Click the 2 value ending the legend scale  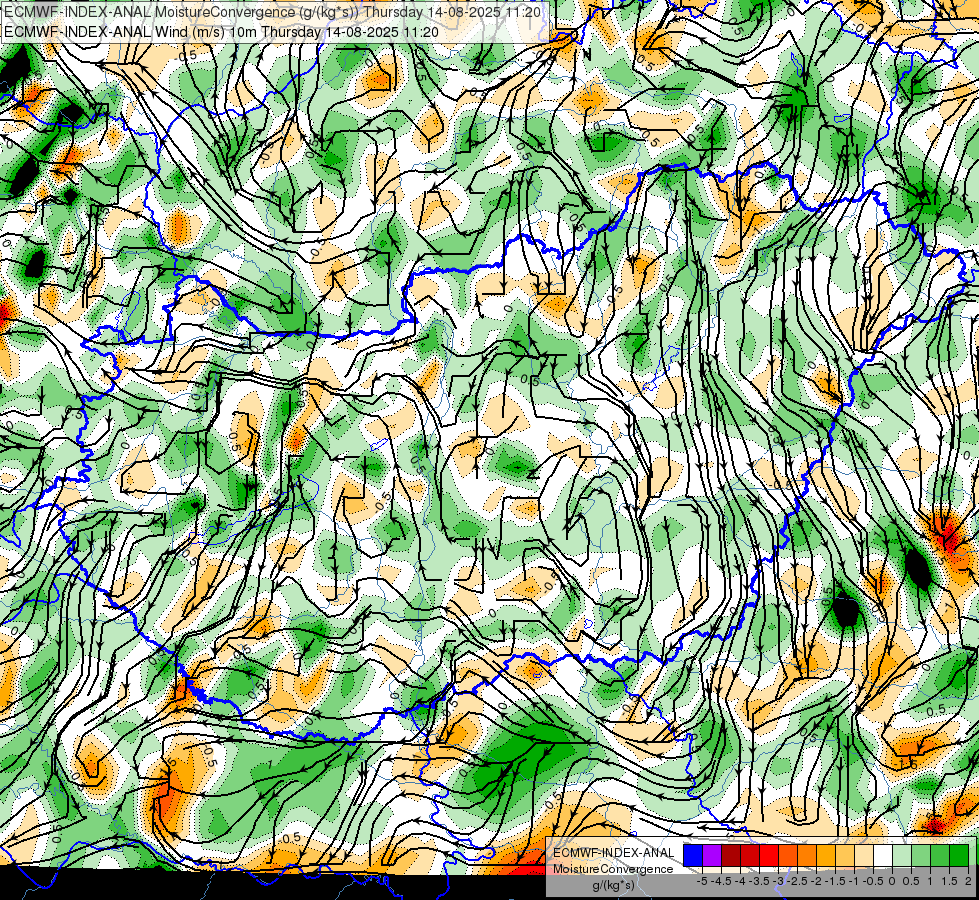coord(968,881)
